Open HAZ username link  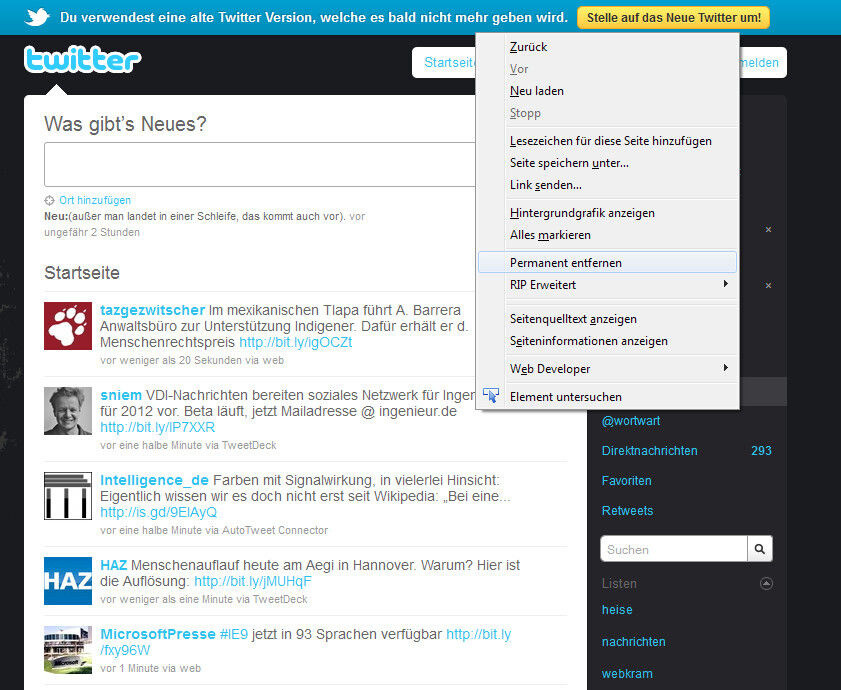point(114,565)
